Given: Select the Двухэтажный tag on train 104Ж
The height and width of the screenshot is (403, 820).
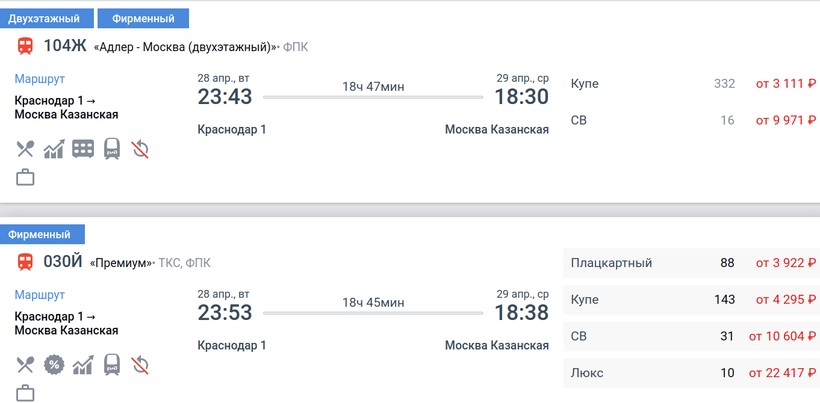Looking at the screenshot, I should (x=47, y=19).
